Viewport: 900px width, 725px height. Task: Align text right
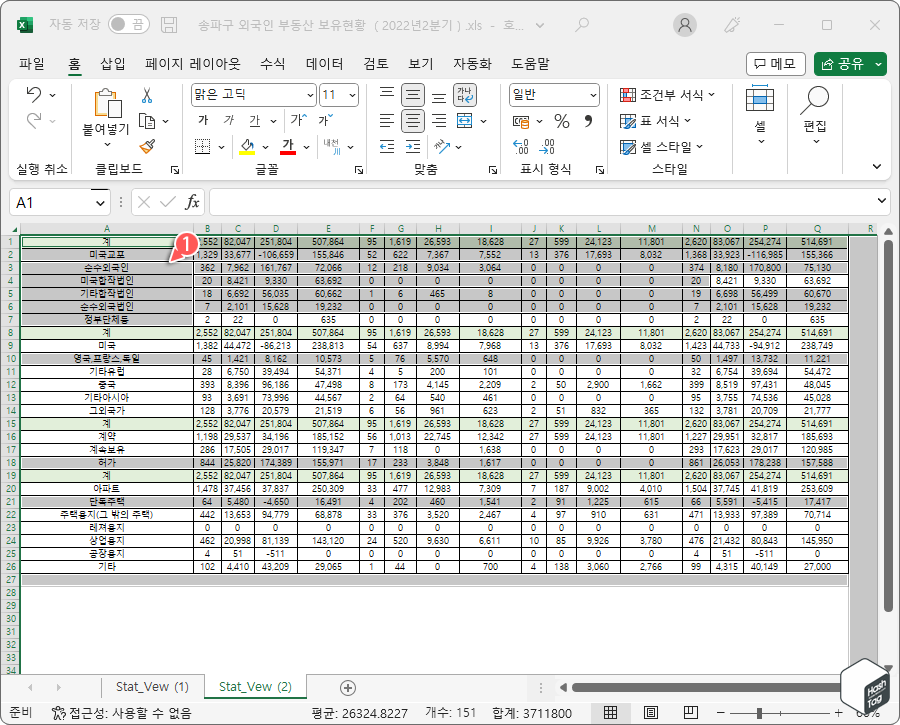point(439,121)
